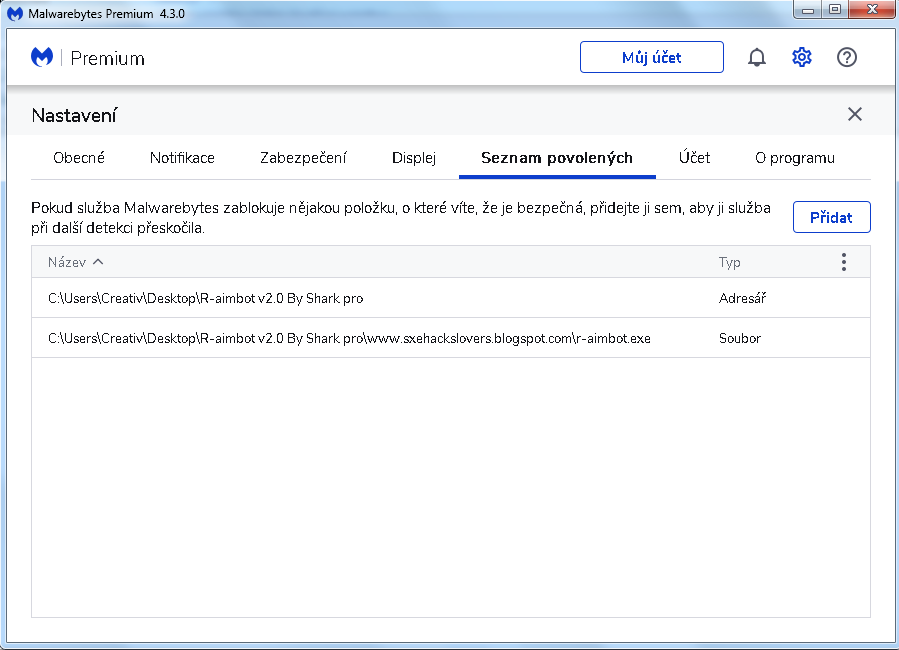Select the Displej tab
This screenshot has width=899, height=650.
tap(414, 158)
